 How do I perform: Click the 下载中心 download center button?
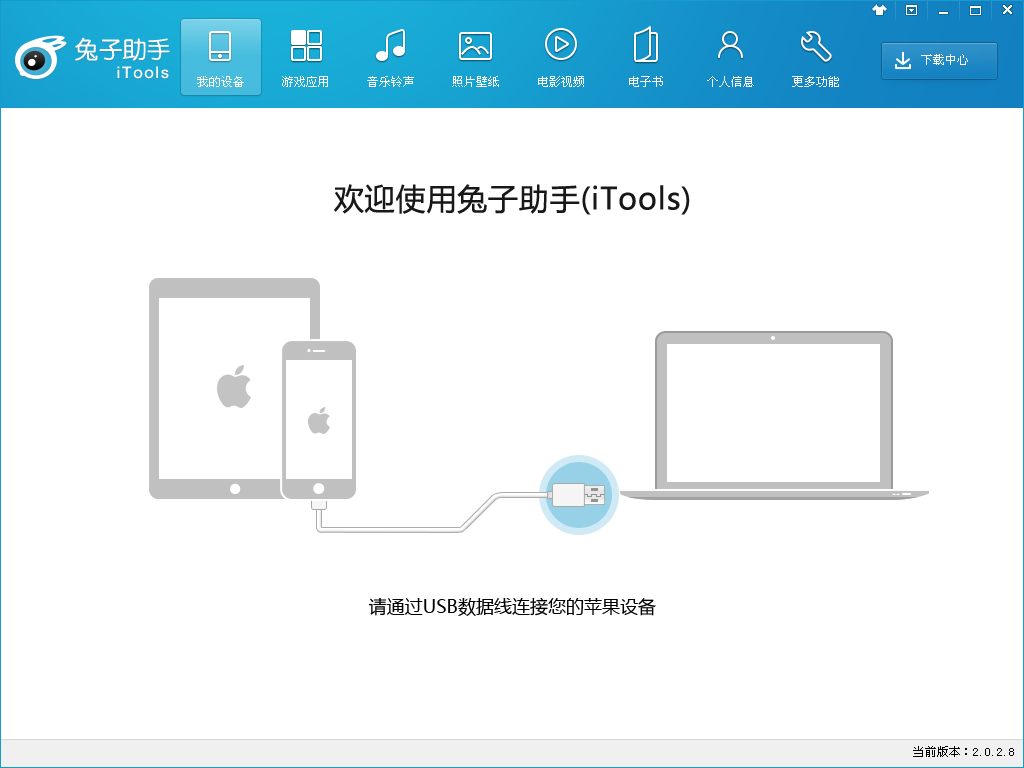click(939, 61)
